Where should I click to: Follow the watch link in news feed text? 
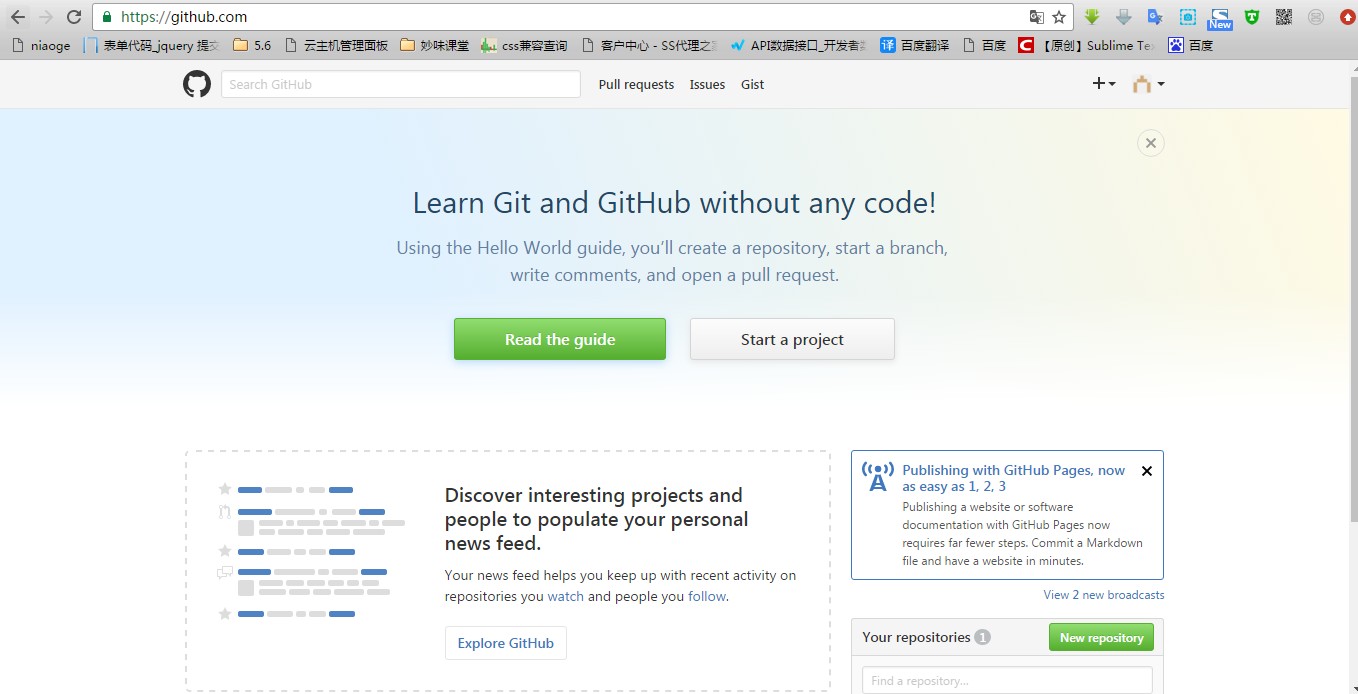(566, 596)
